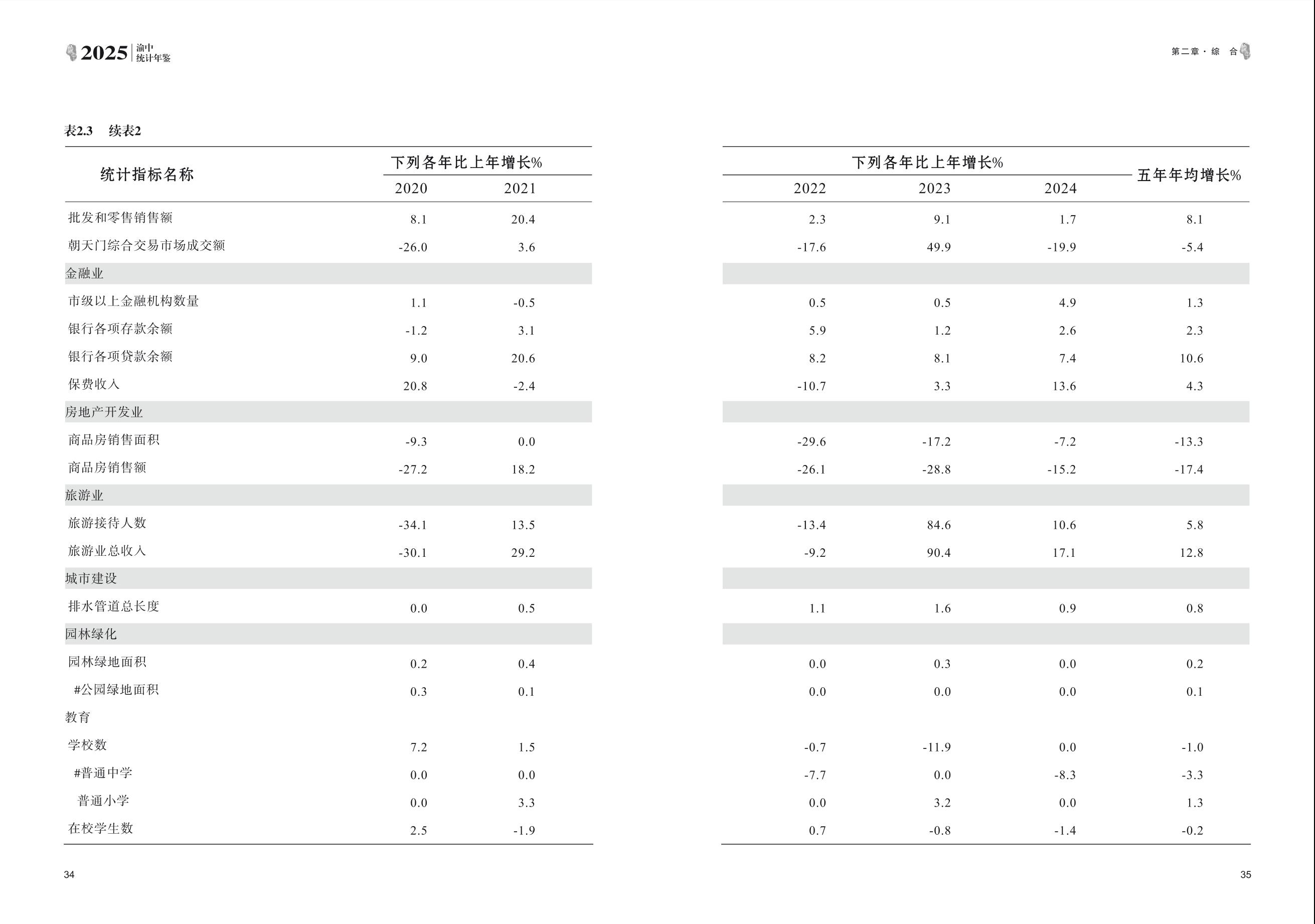Image resolution: width=1315 pixels, height=924 pixels.
Task: Click the emblem next to 第二章·综合
Action: 1245,52
